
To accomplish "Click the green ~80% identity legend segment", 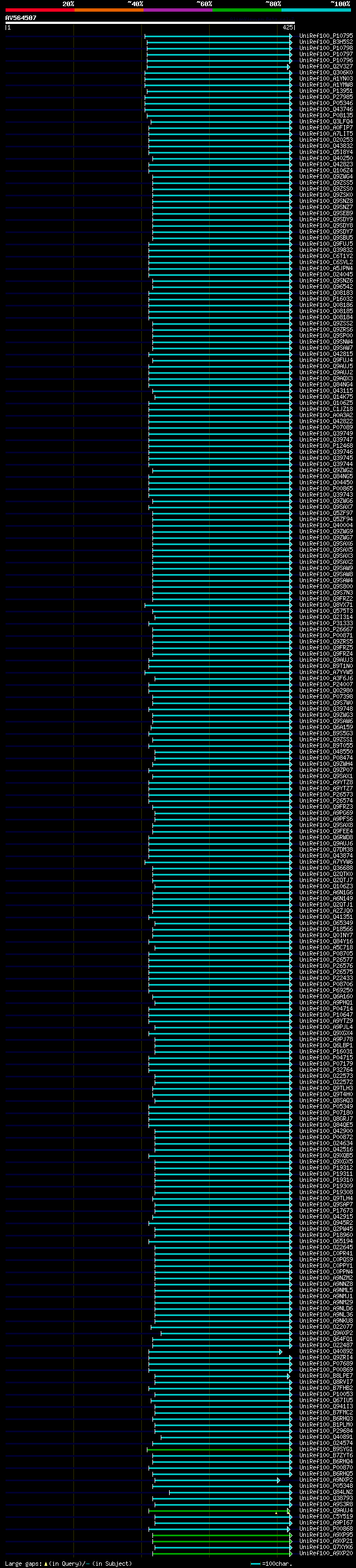I will click(247, 10).
